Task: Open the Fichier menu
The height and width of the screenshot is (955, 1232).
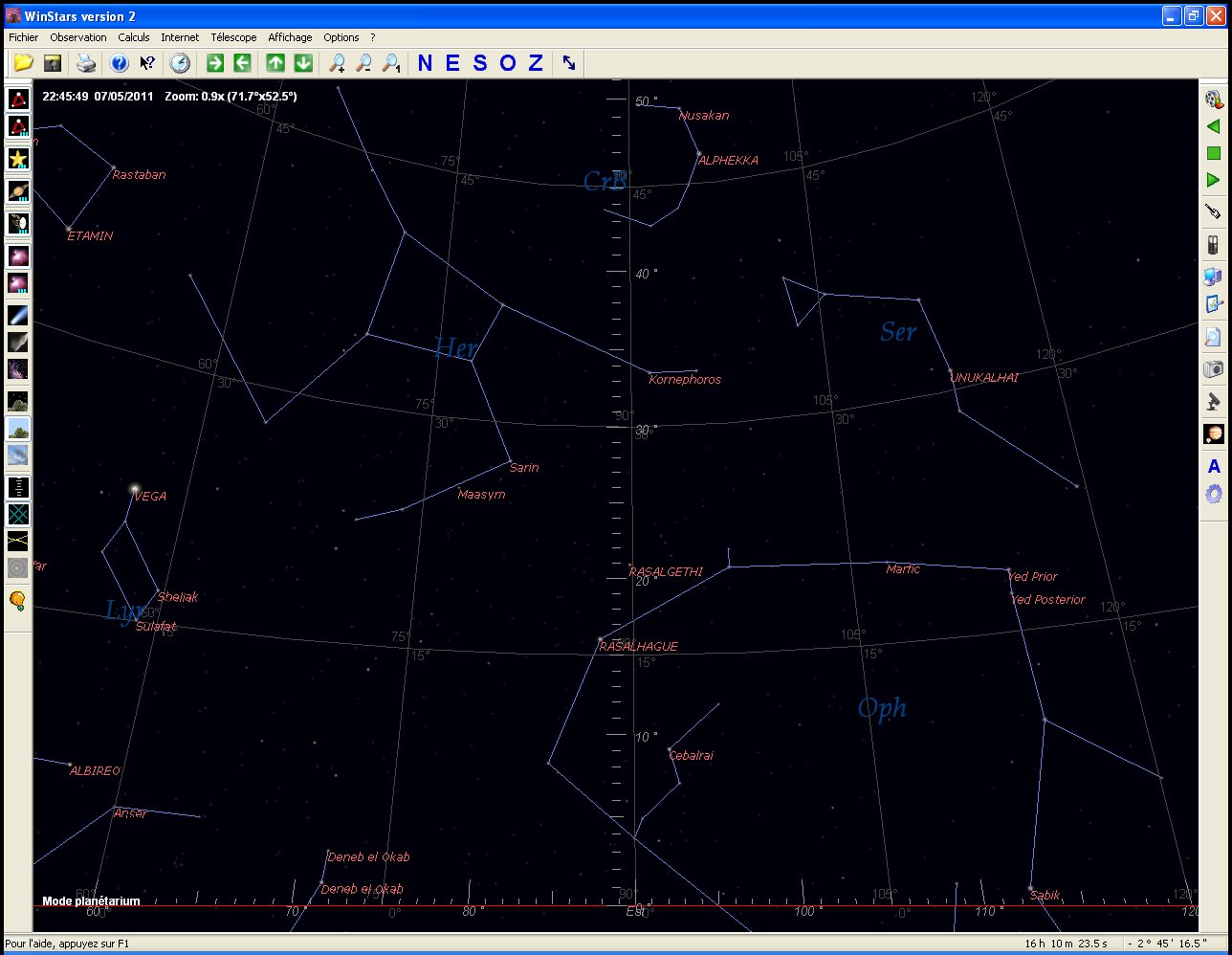Action: coord(24,37)
